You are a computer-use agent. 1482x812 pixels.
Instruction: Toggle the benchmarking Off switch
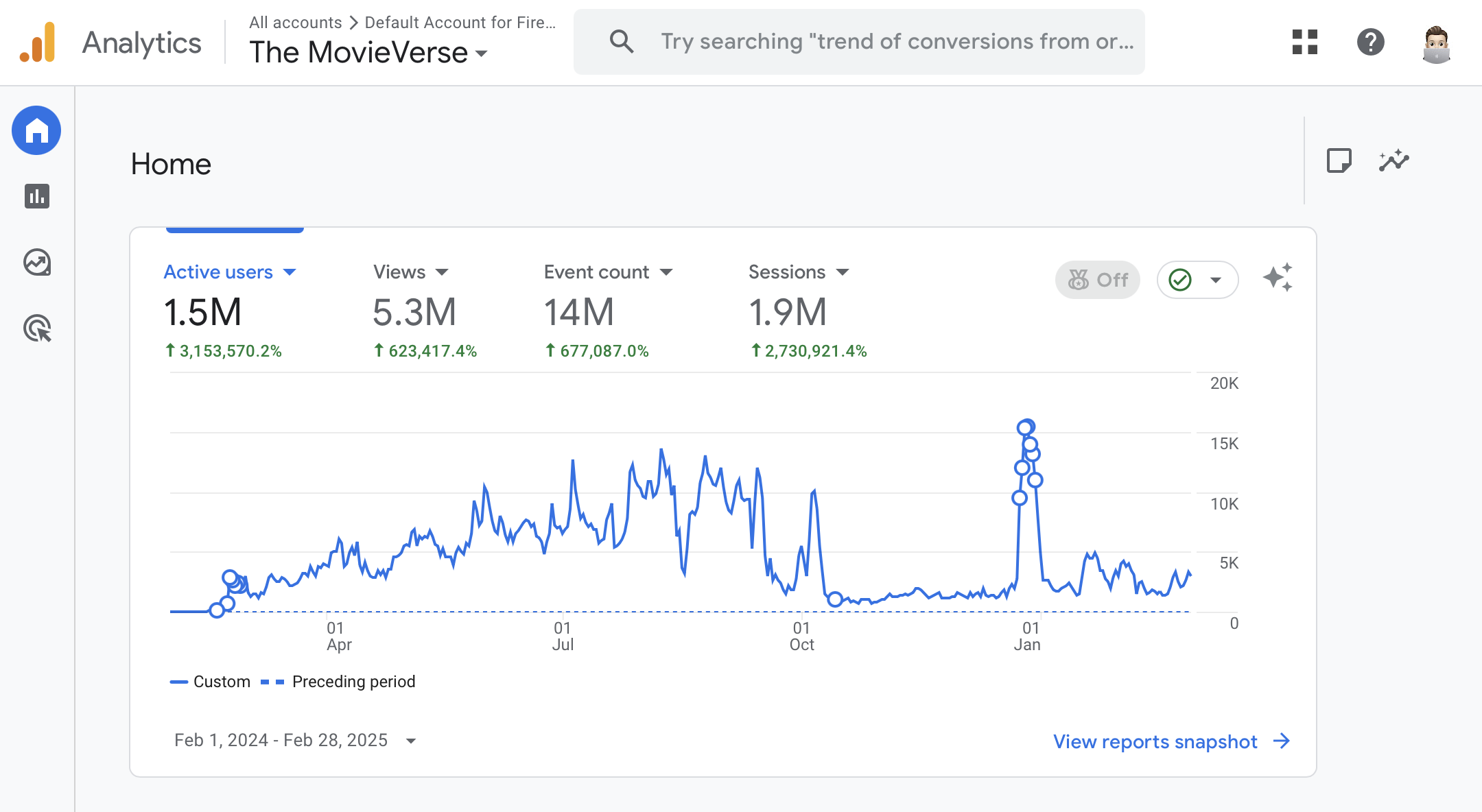pyautogui.click(x=1098, y=280)
